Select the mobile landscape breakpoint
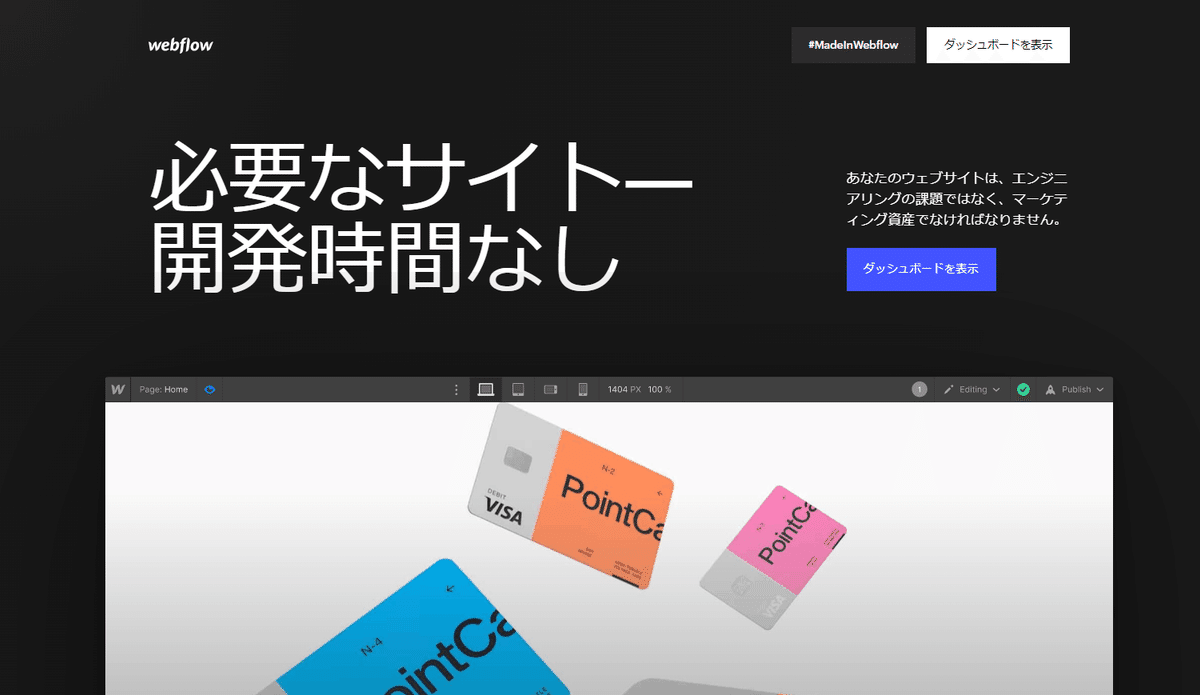 (x=549, y=389)
